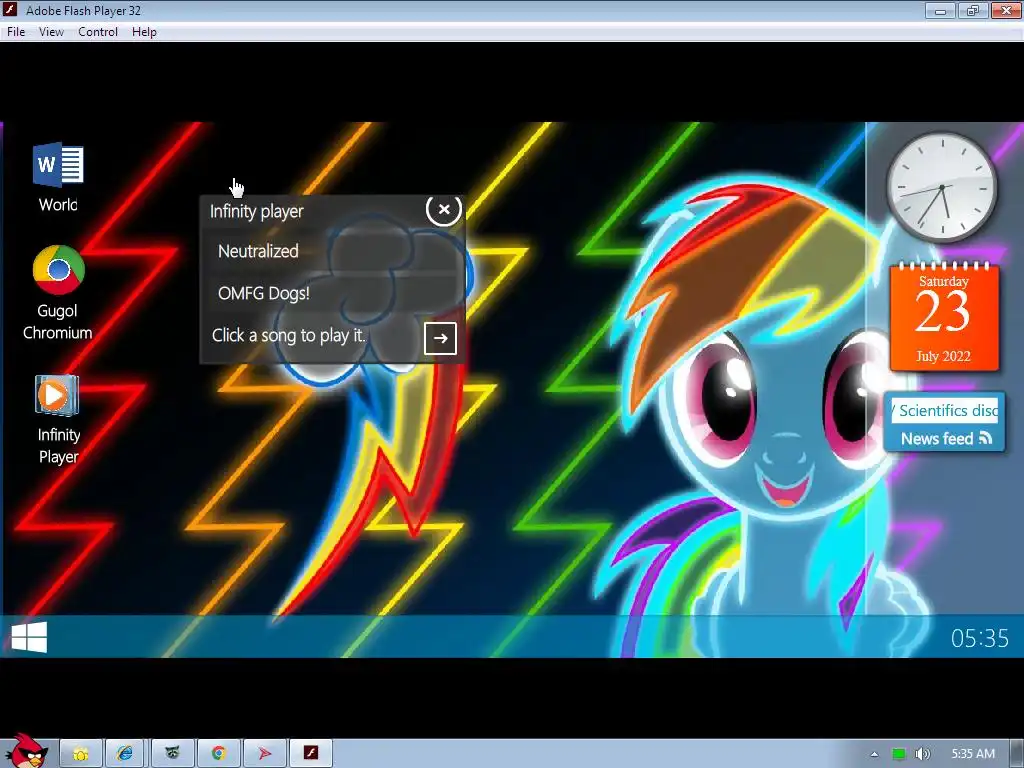Click the Infinity player title text
The image size is (1024, 768).
pos(257,212)
